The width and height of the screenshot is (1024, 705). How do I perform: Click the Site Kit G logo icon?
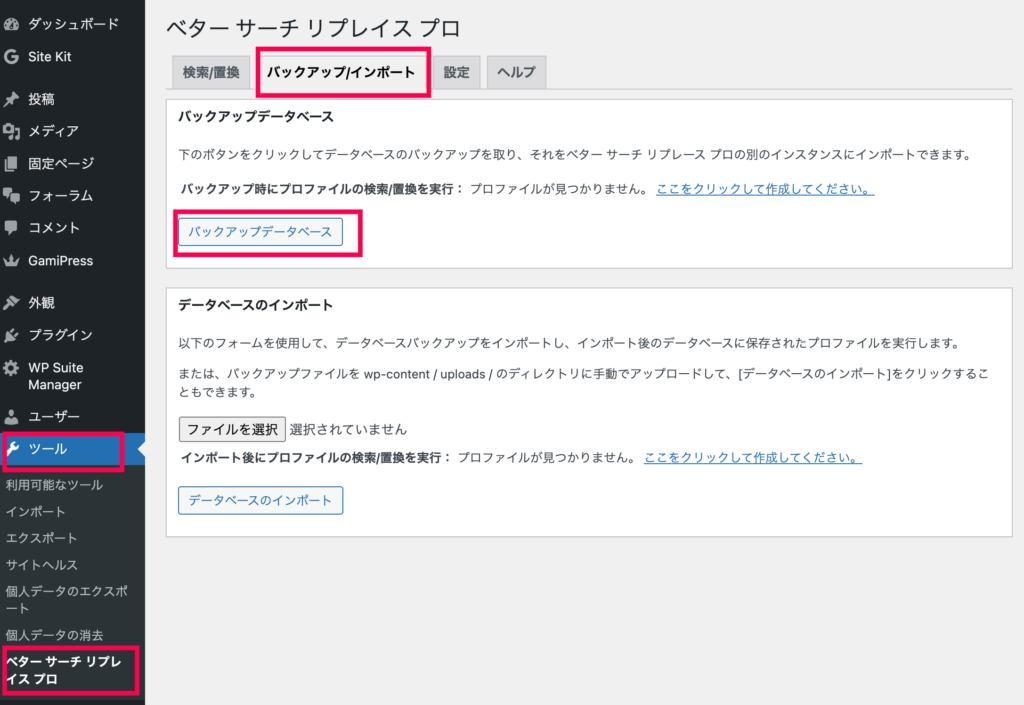11,57
